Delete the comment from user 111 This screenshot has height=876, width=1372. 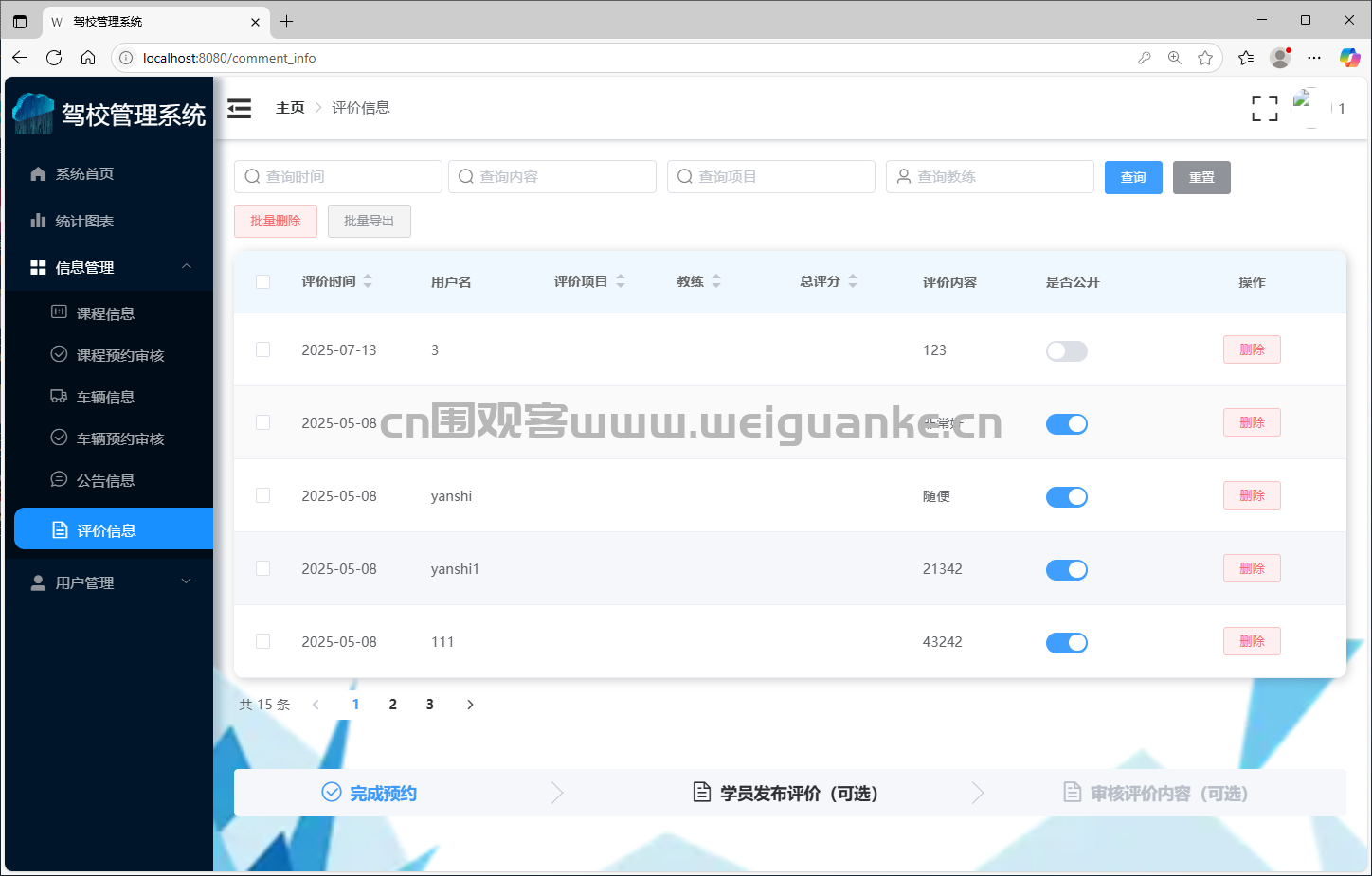coord(1252,641)
